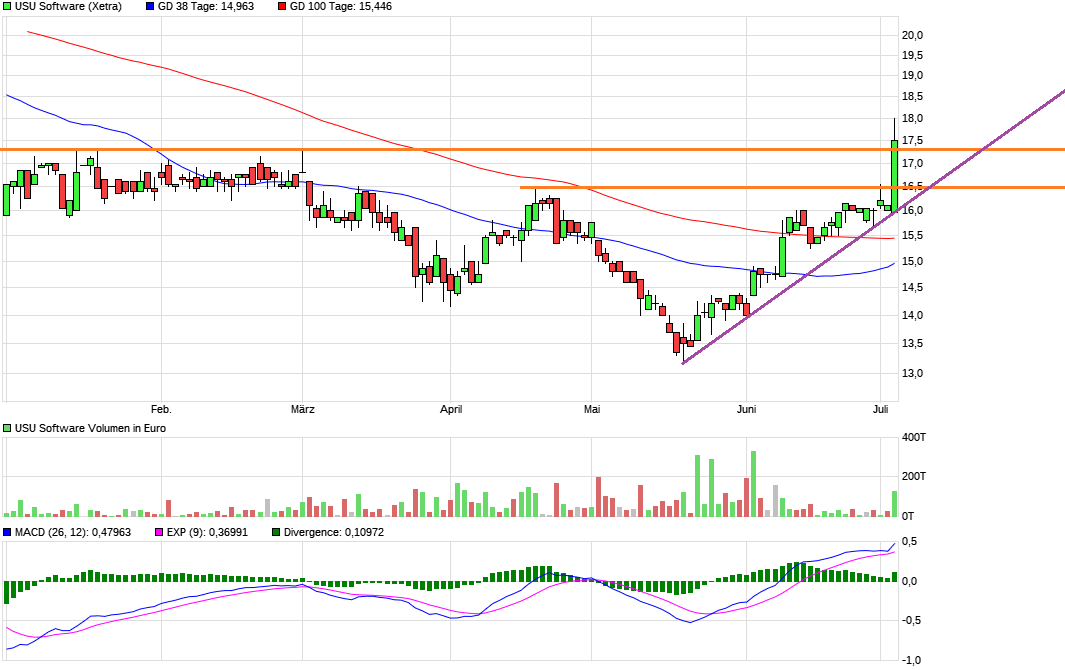The height and width of the screenshot is (670, 1065).
Task: Click the tallest green volume bar in June
Action: tap(753, 484)
